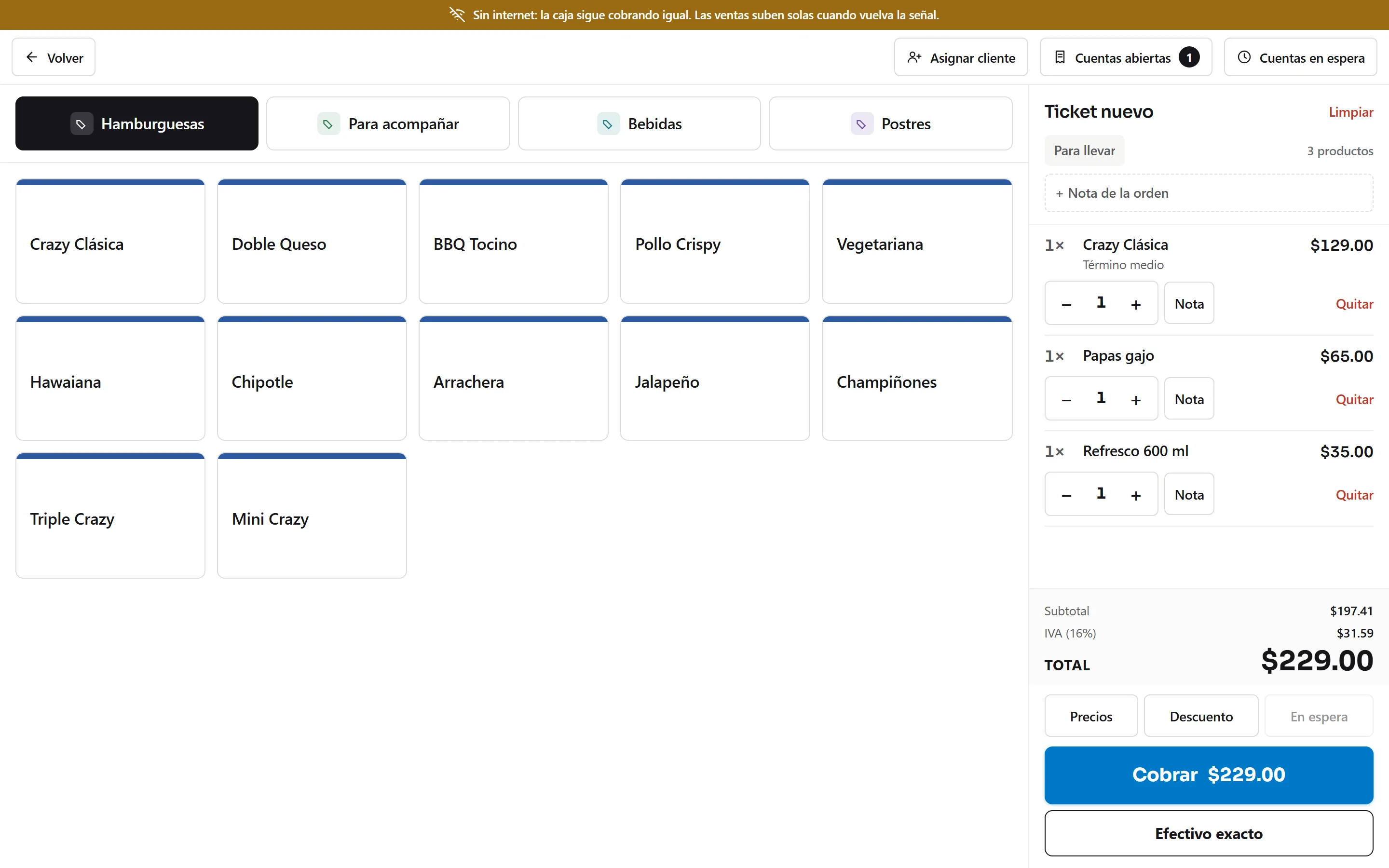Add Vegetariana burger

[x=917, y=241]
